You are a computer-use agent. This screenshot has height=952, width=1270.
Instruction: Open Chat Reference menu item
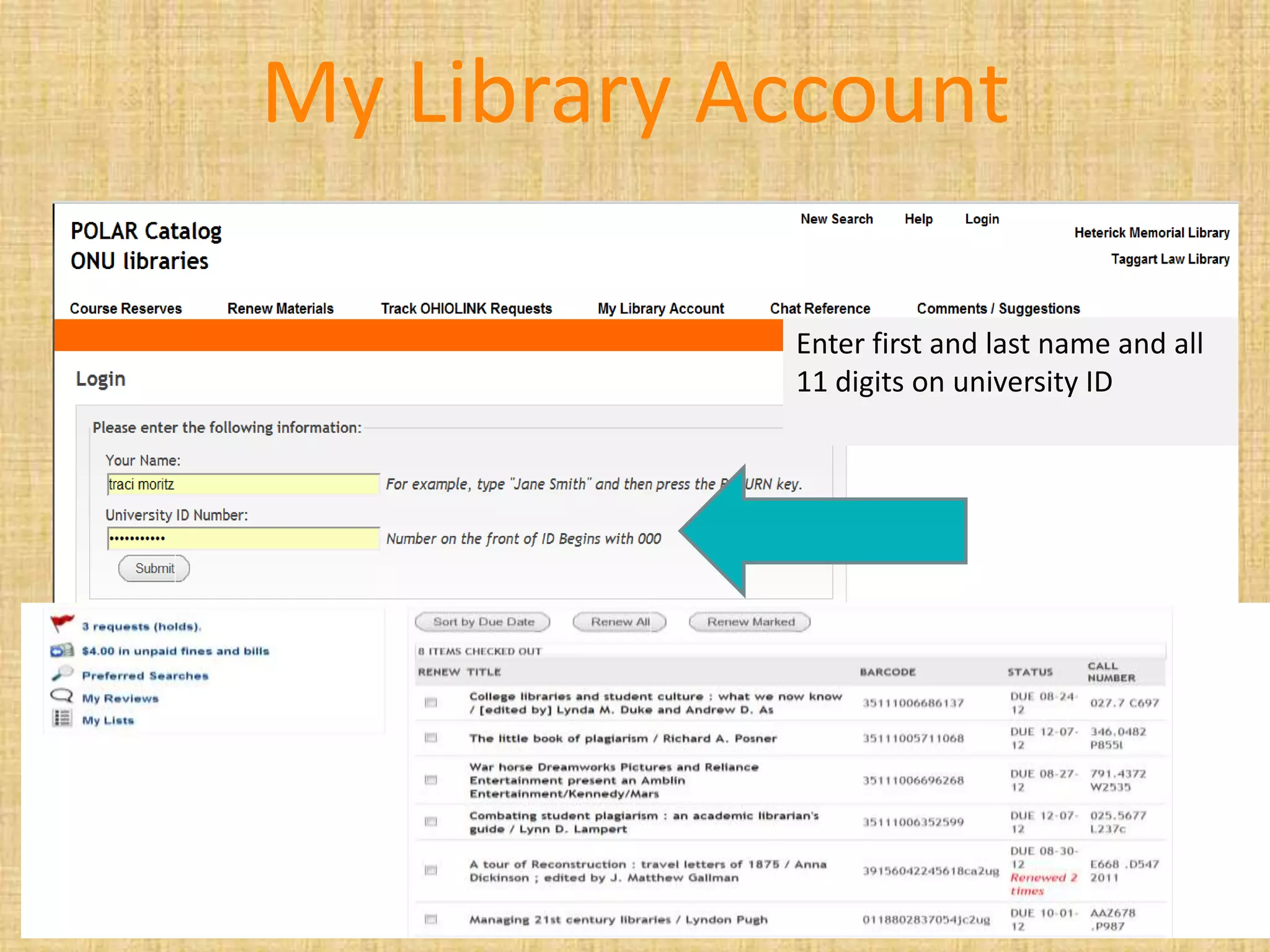point(820,309)
